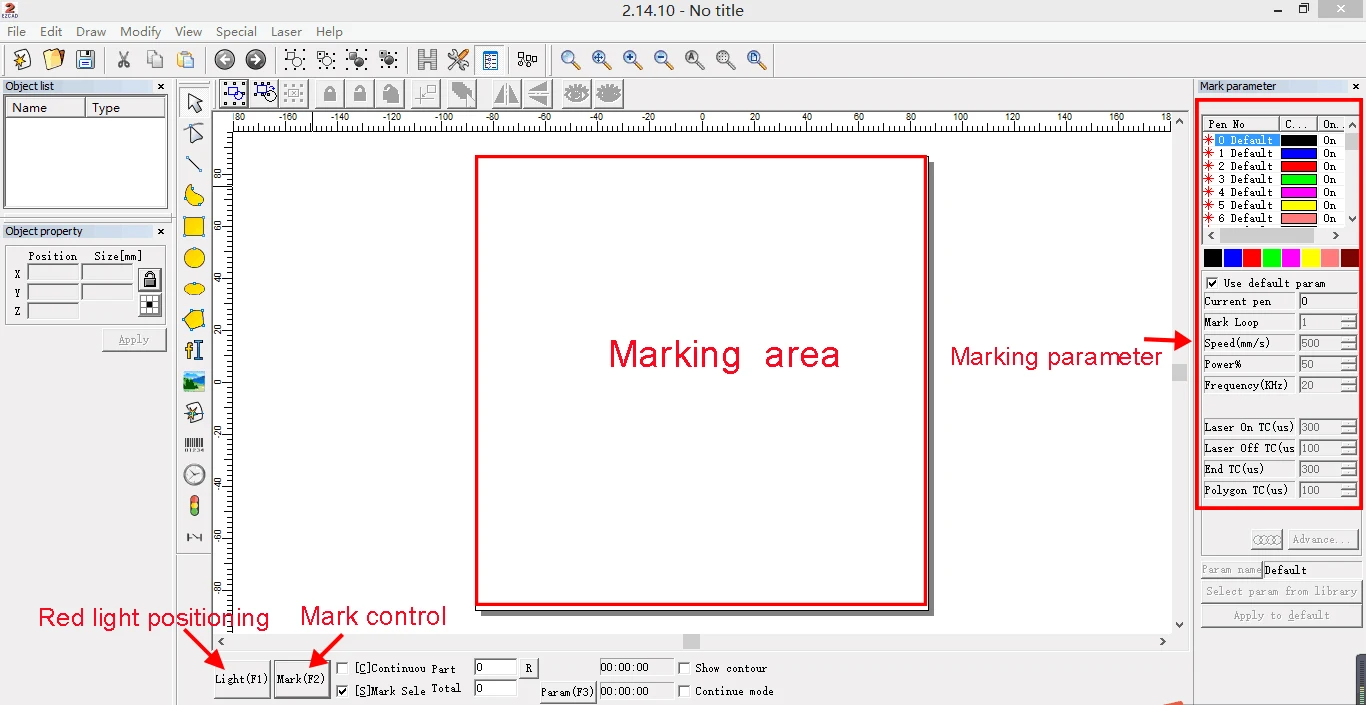Select the Circle drawing tool
This screenshot has width=1366, height=705.
tap(194, 258)
